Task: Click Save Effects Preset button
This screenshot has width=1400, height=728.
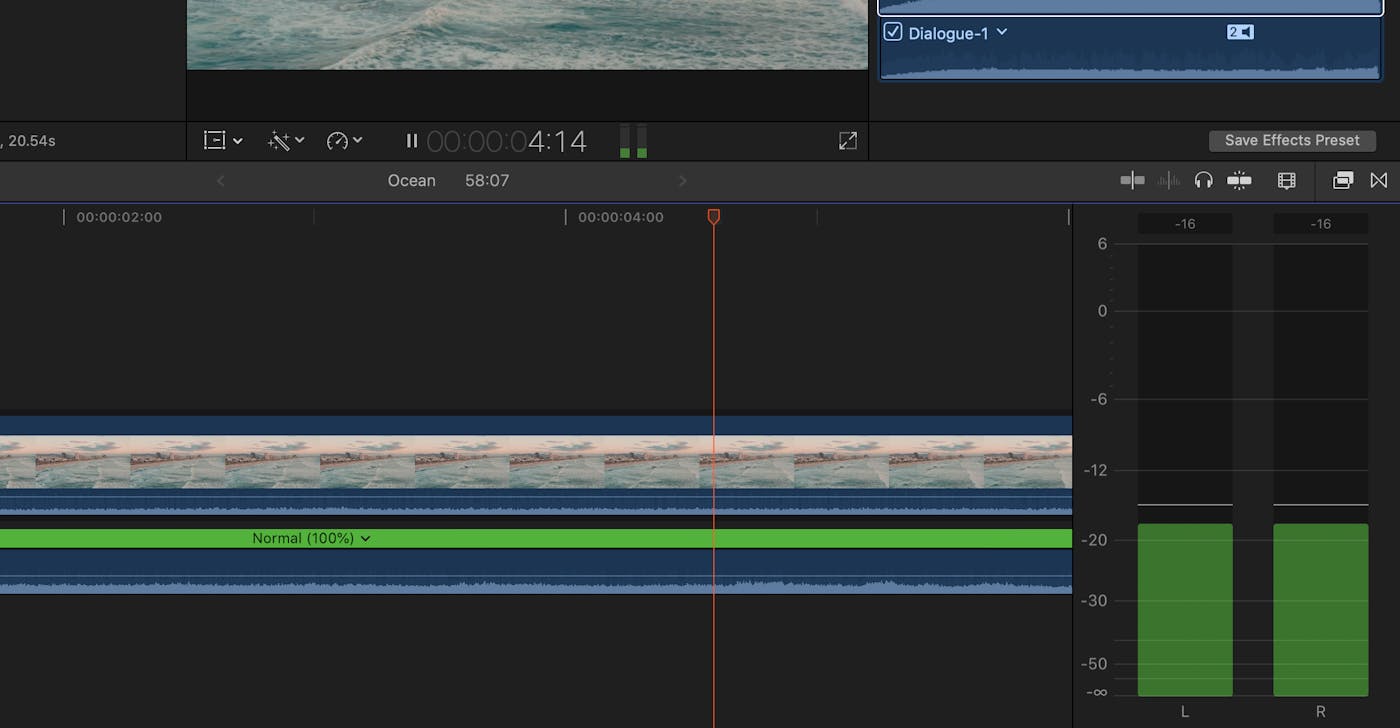Action: 1292,140
